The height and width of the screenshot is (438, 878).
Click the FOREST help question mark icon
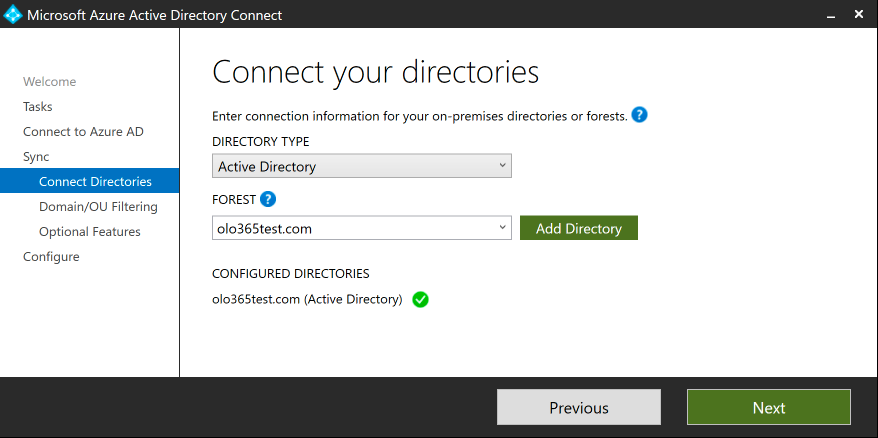(x=268, y=199)
